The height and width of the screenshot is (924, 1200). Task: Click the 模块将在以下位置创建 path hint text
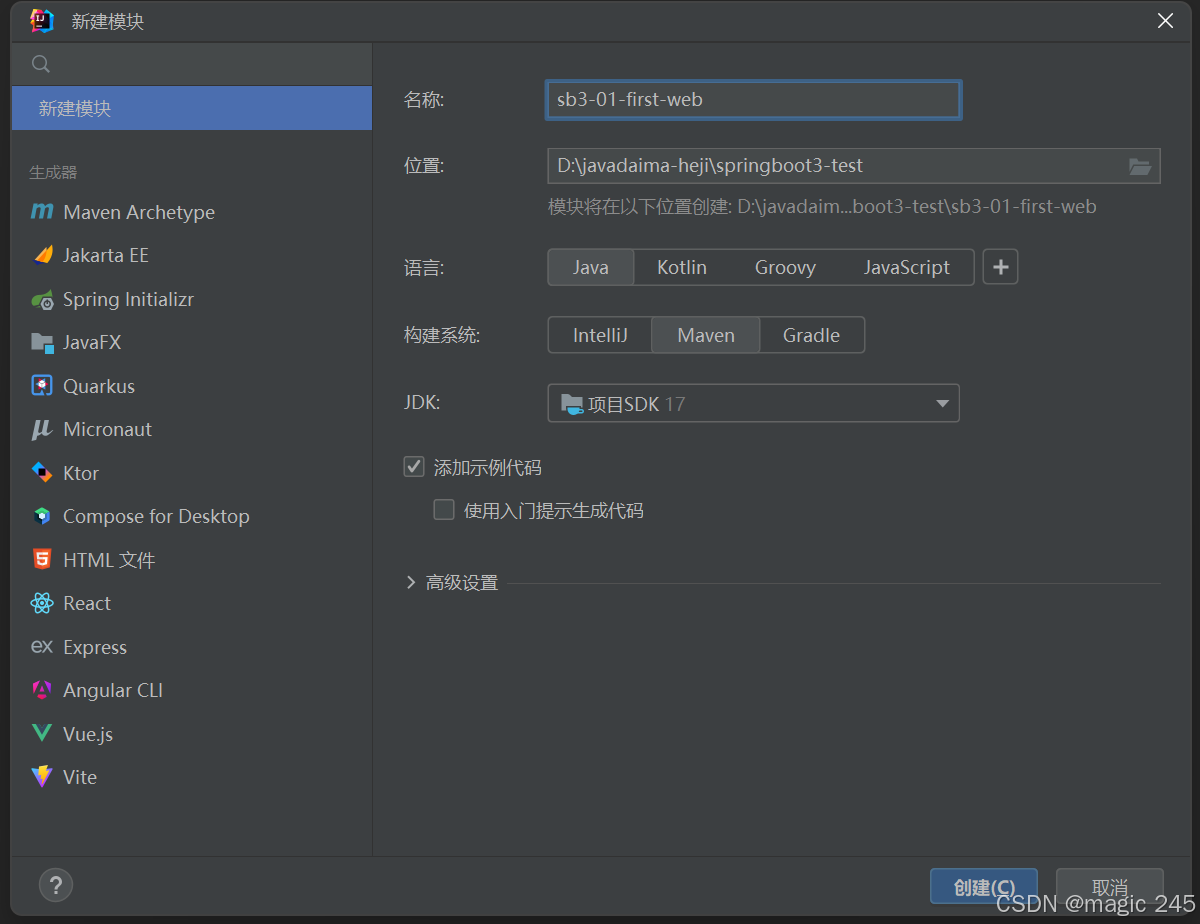(822, 207)
